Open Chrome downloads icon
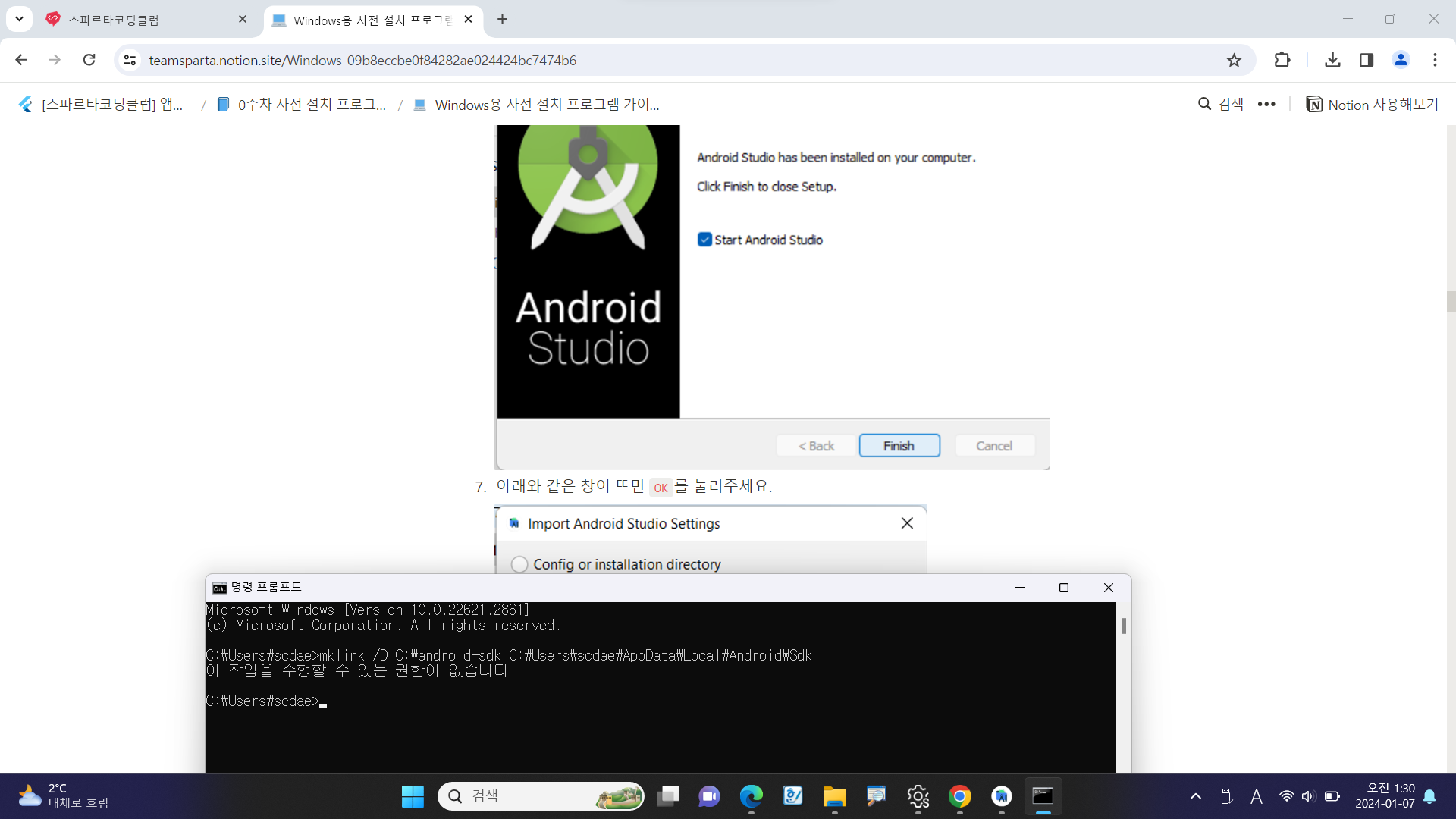The height and width of the screenshot is (819, 1456). [x=1332, y=60]
